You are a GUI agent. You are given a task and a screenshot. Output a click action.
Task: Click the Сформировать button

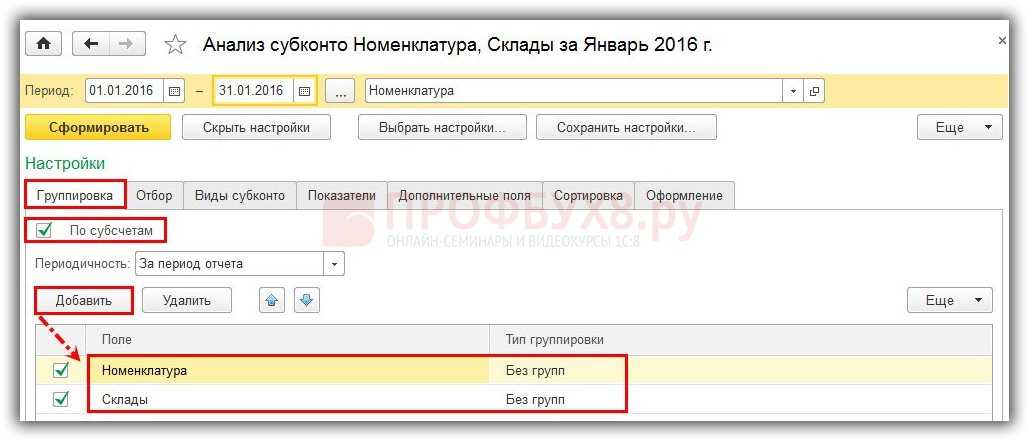[98, 127]
